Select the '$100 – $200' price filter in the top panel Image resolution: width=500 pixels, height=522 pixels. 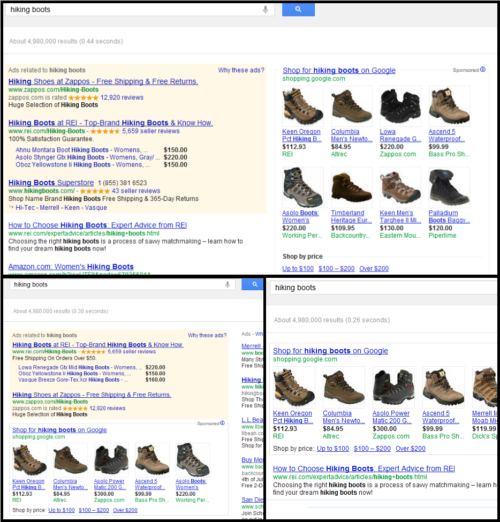336,268
